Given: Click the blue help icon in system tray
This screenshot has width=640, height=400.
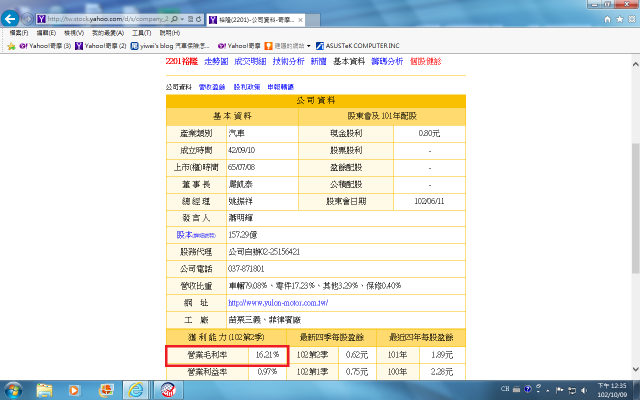Looking at the screenshot, I should [527, 389].
